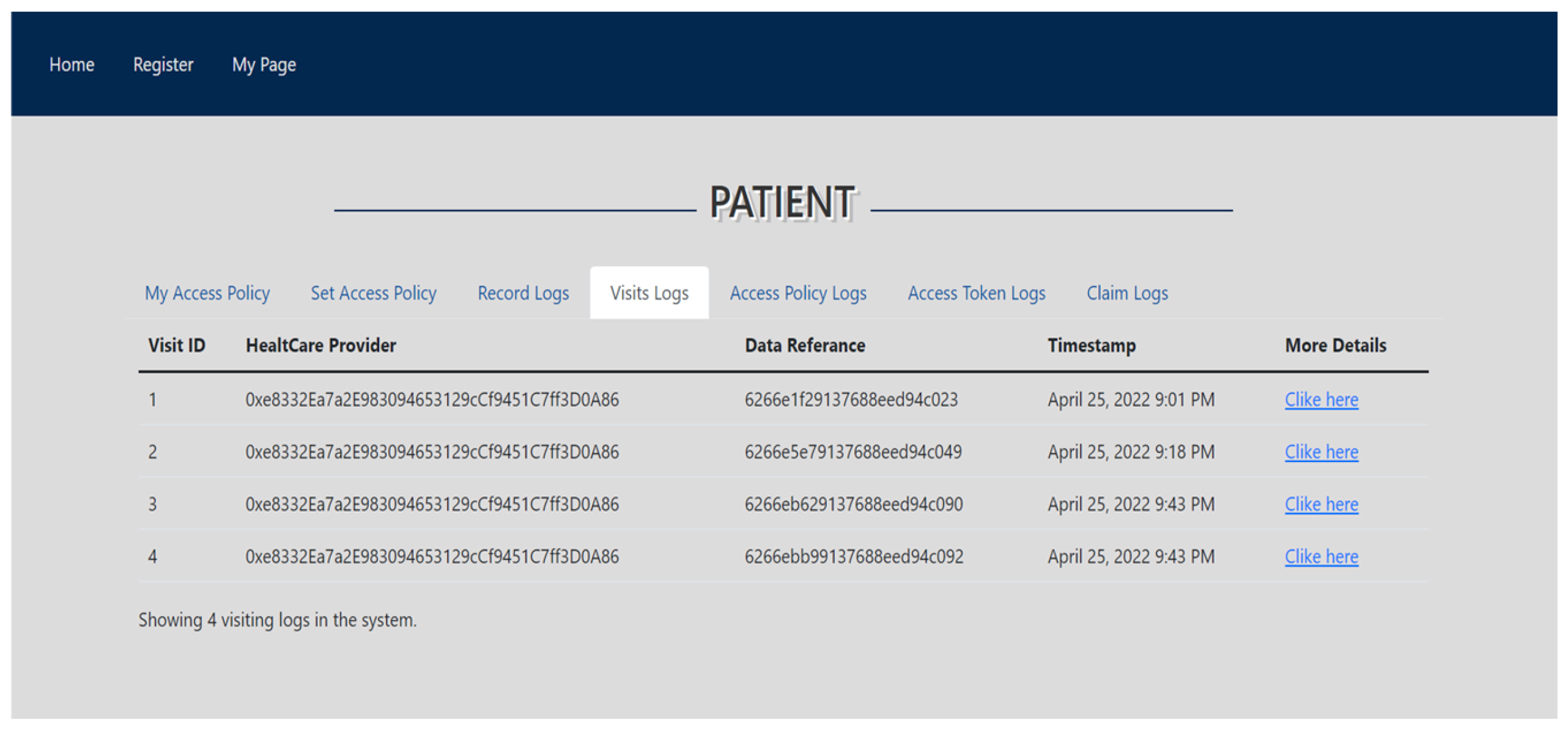1568x730 pixels.
Task: Open the Access Token Logs tab
Action: point(976,293)
